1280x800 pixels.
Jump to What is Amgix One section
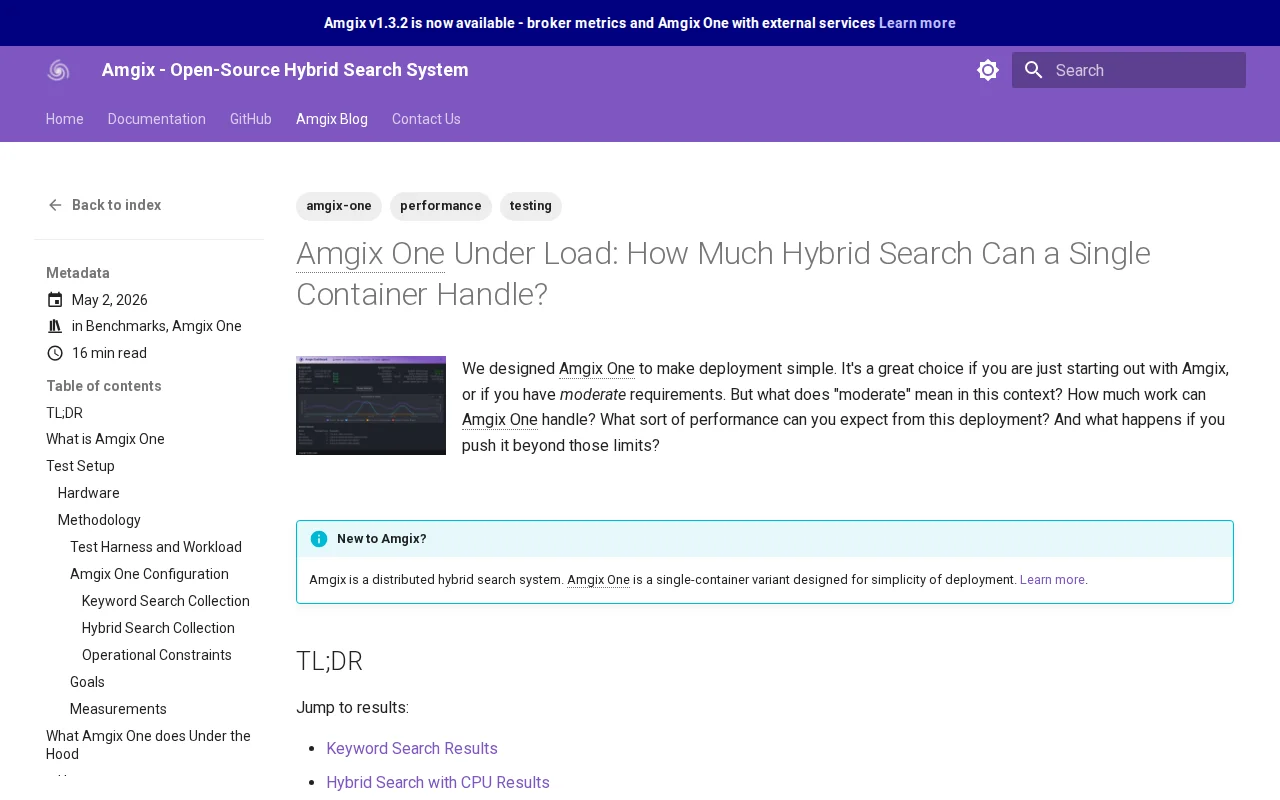tap(105, 439)
